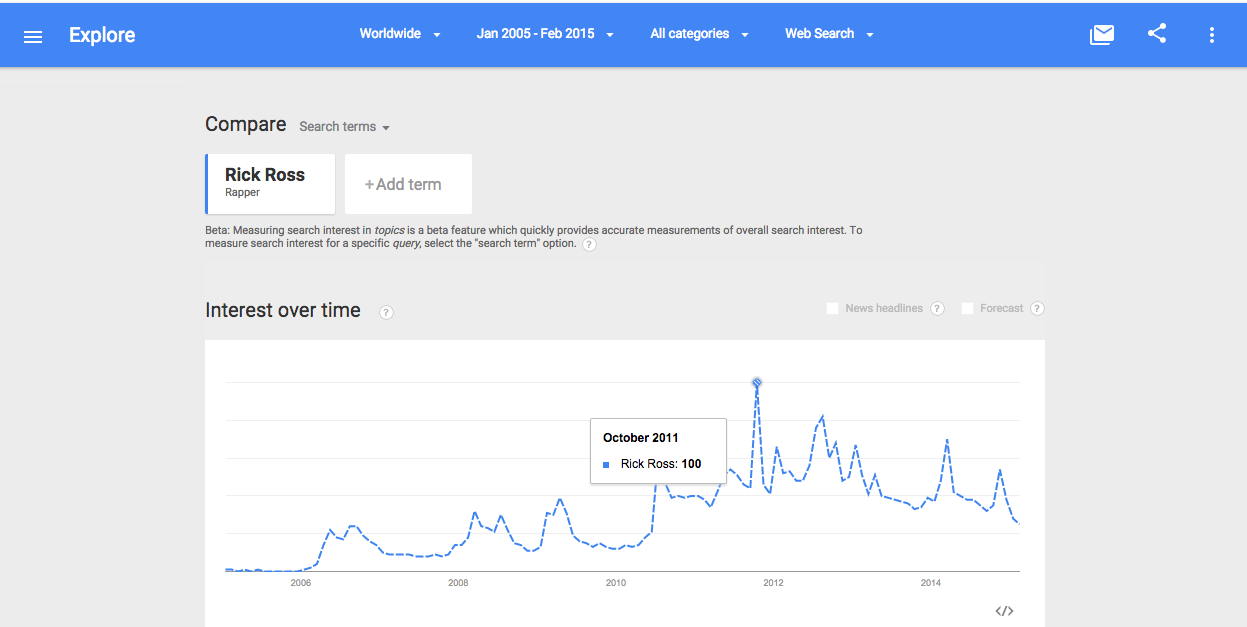Click the 2008 x-axis label
This screenshot has width=1247, height=627.
pos(458,583)
